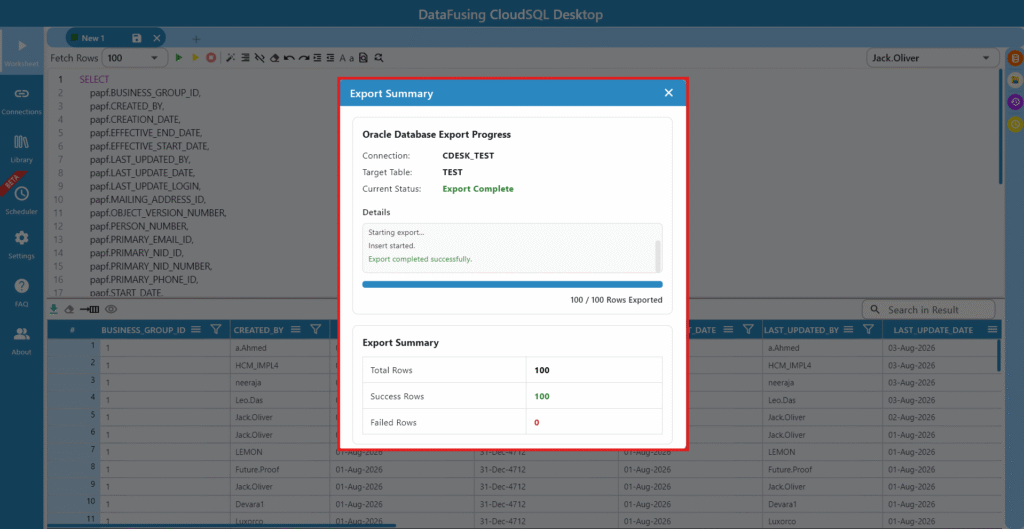The image size is (1024, 529).
Task: Close the New 1 tab
Action: pos(157,39)
